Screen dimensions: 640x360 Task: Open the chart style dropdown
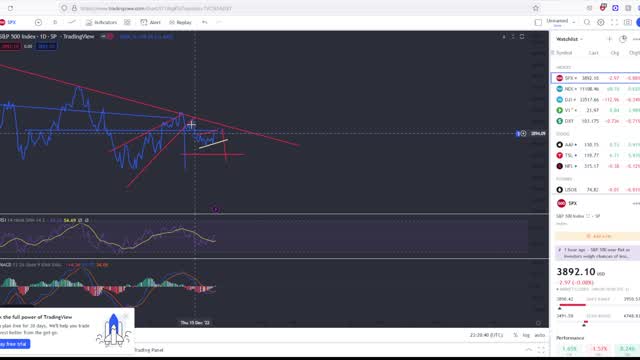pos(72,22)
